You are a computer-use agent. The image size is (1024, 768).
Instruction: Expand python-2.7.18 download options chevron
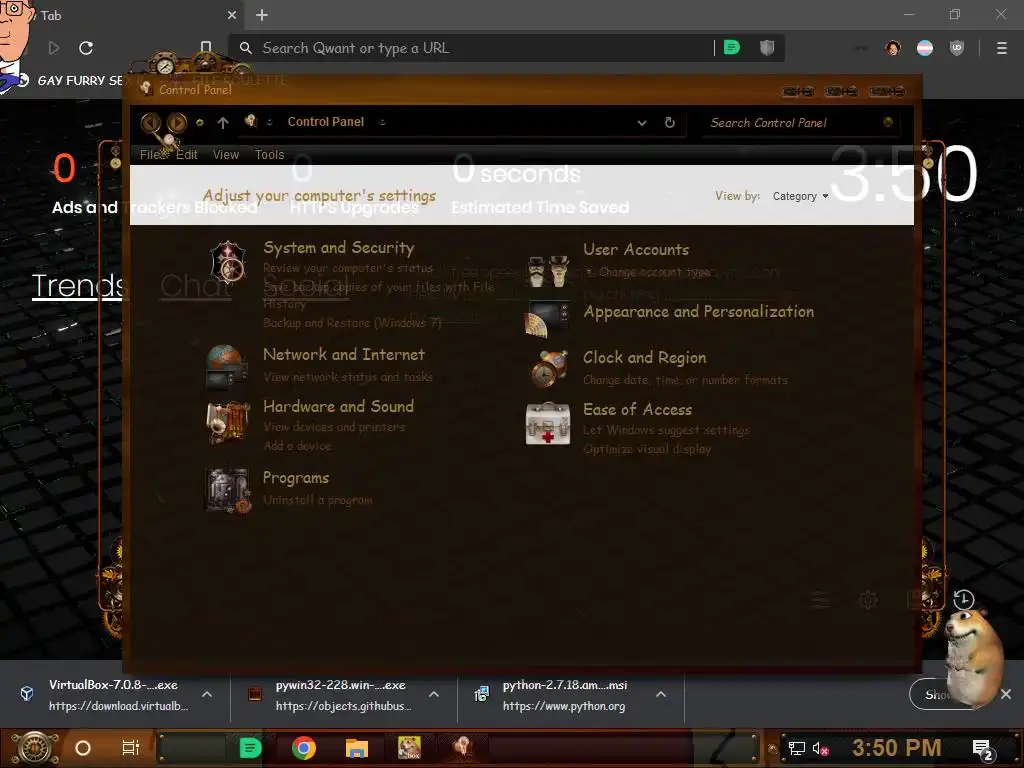coord(661,695)
